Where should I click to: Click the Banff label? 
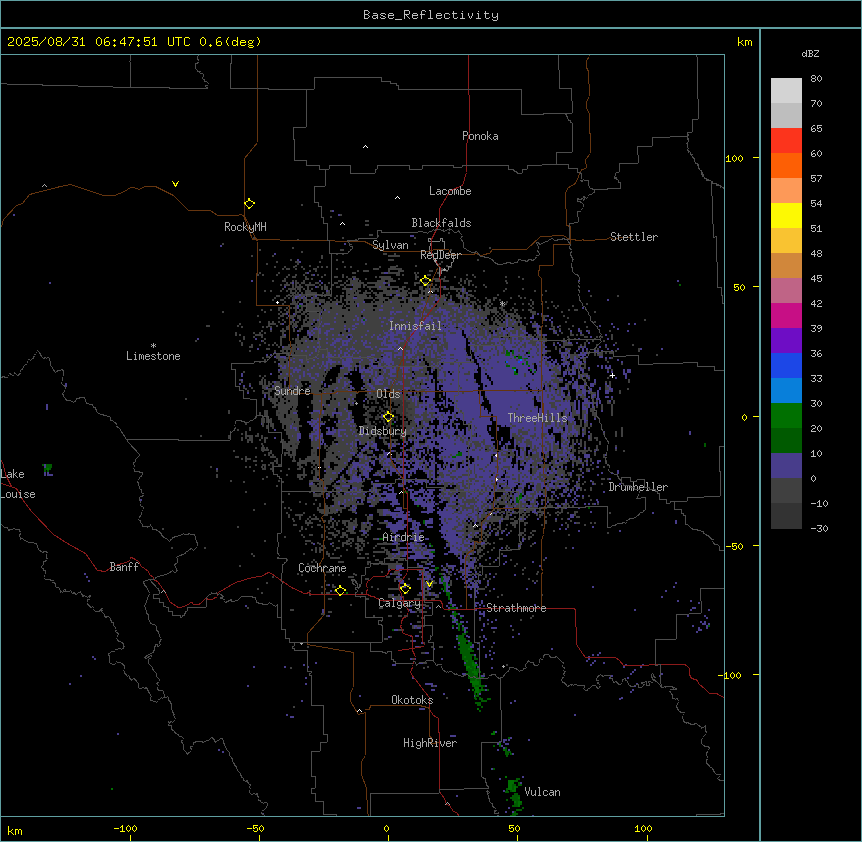(124, 567)
